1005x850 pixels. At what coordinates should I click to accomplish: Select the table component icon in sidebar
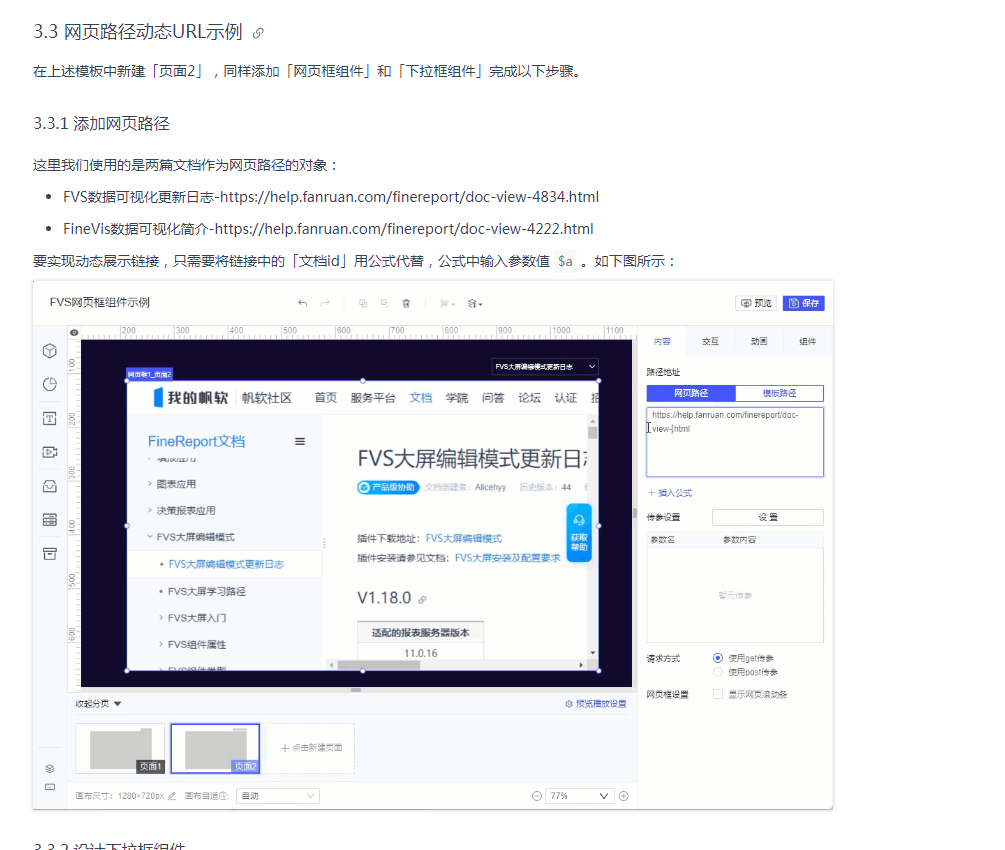tap(50, 519)
